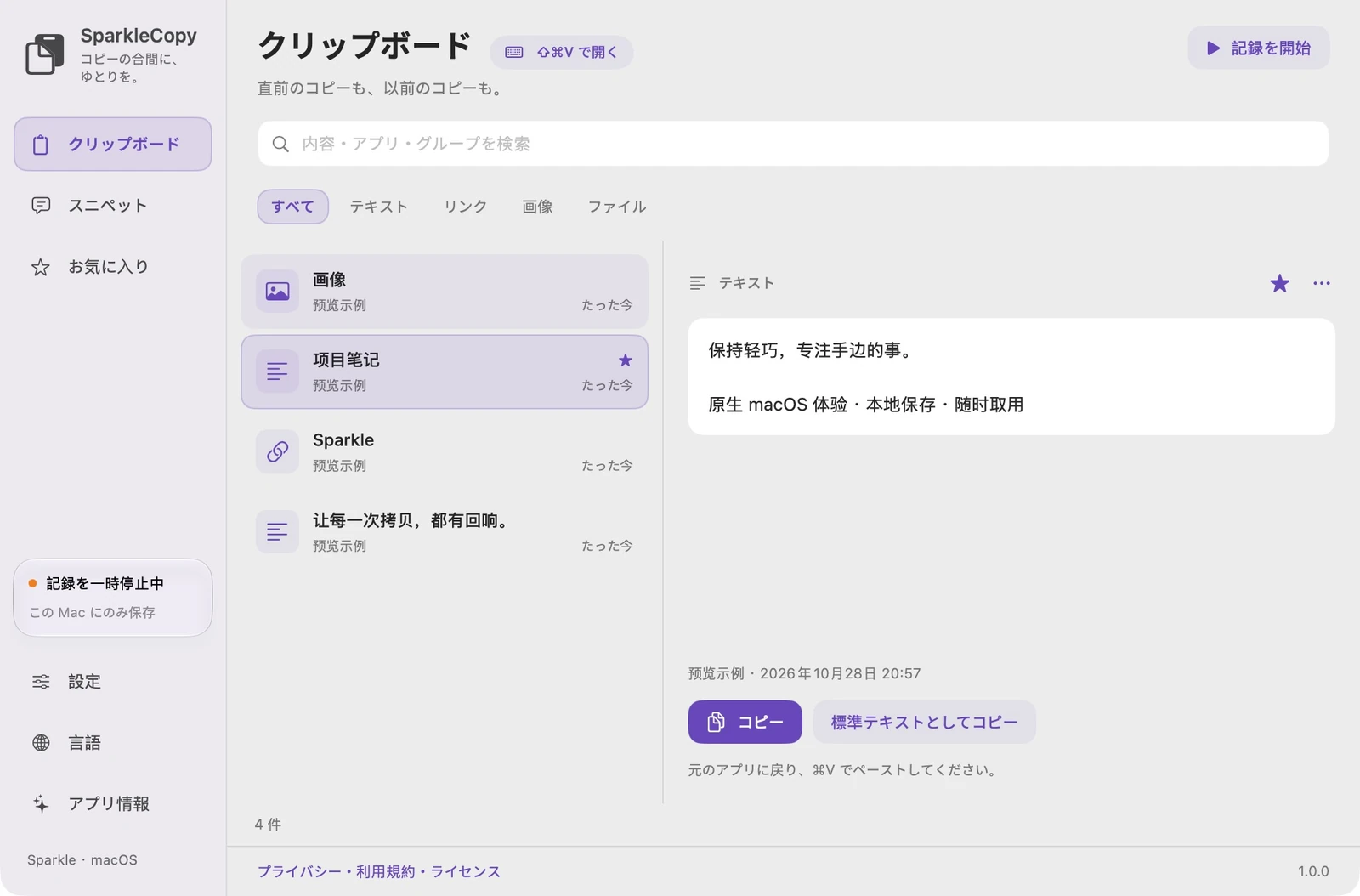Open the 言語 language option
The height and width of the screenshot is (896, 1360).
point(113,742)
